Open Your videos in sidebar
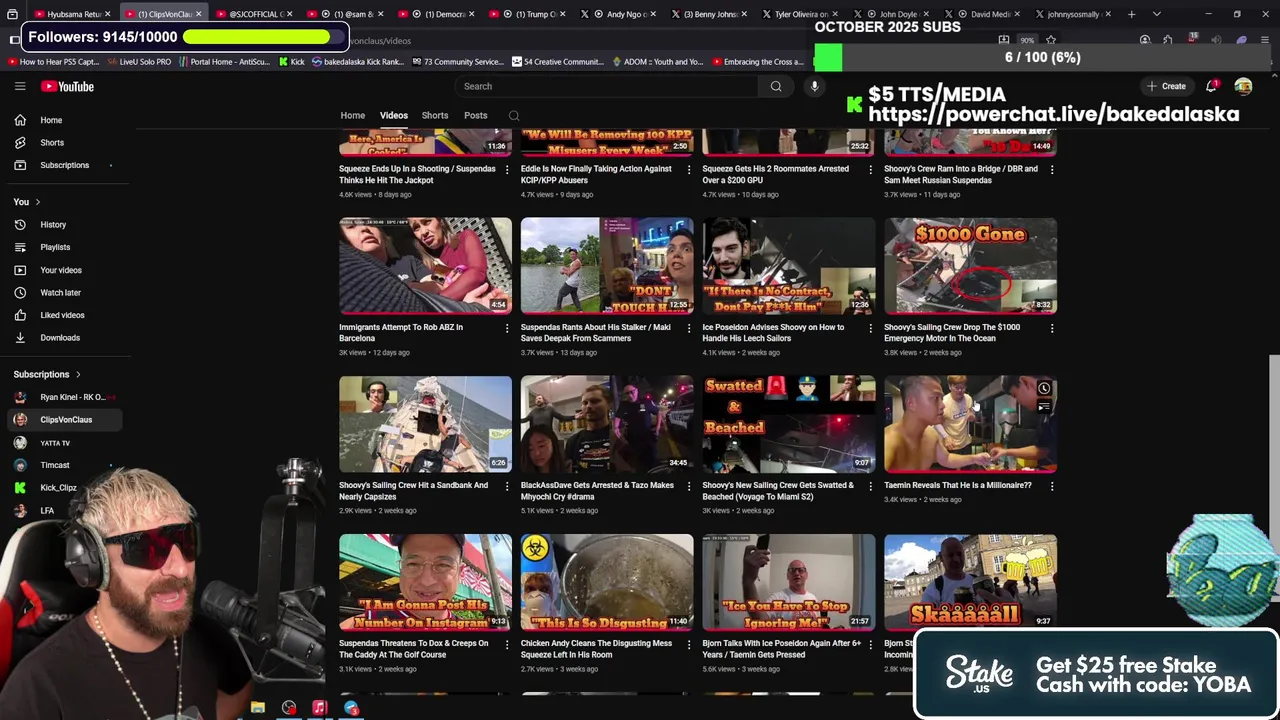The width and height of the screenshot is (1280, 720). point(61,270)
